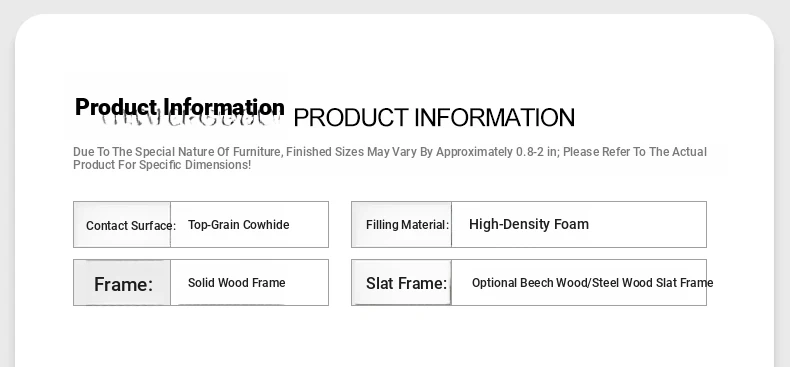Click the uppercase PRODUCT INFORMATION title
Image resolution: width=790 pixels, height=367 pixels.
pyautogui.click(x=434, y=118)
